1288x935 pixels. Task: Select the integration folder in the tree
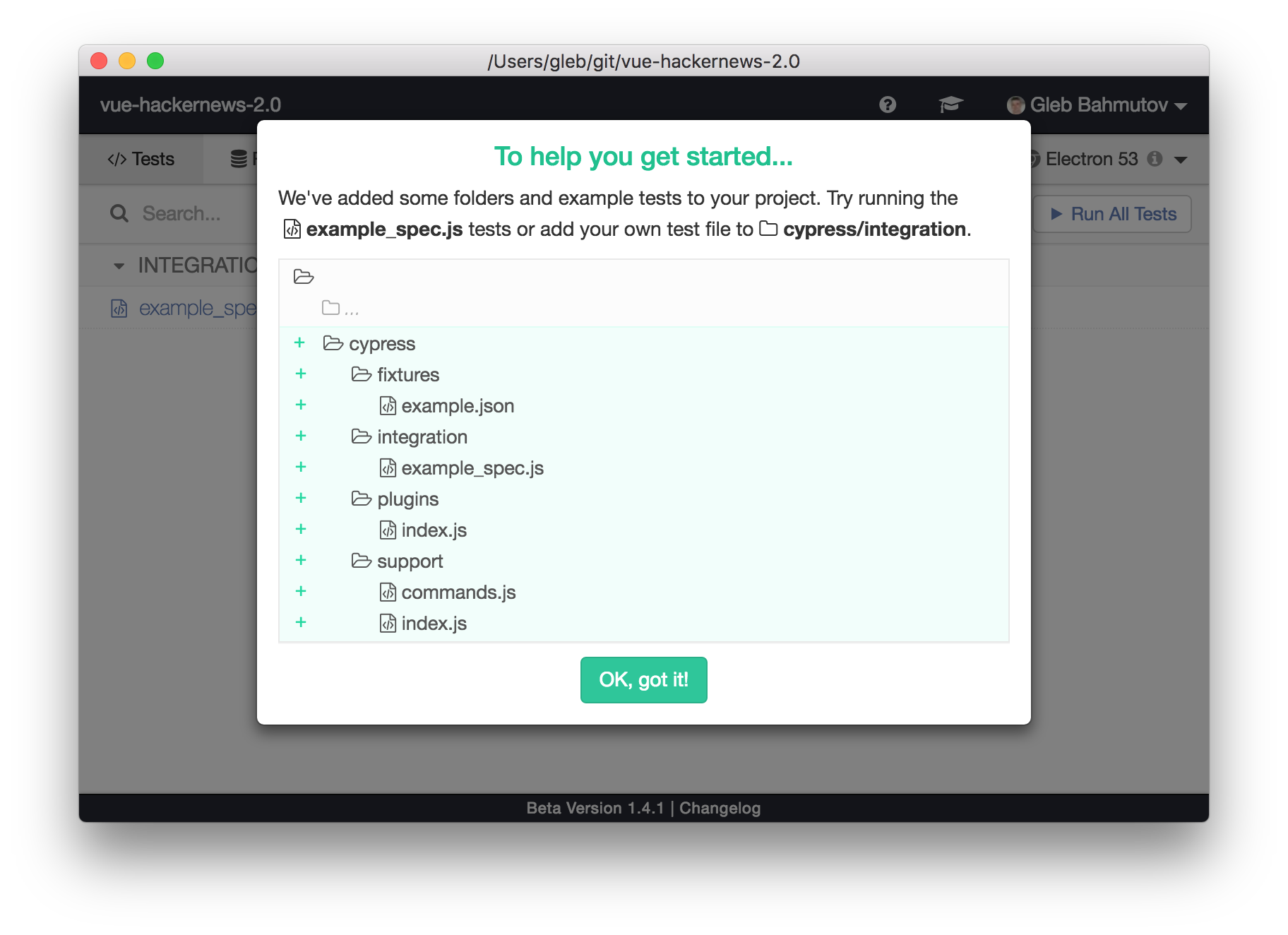(422, 436)
